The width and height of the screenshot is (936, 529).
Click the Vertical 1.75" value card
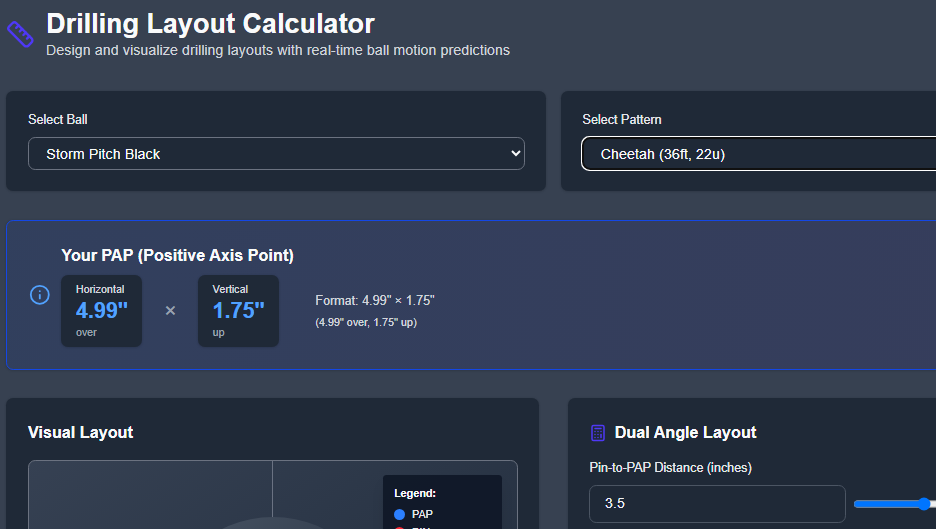238,311
